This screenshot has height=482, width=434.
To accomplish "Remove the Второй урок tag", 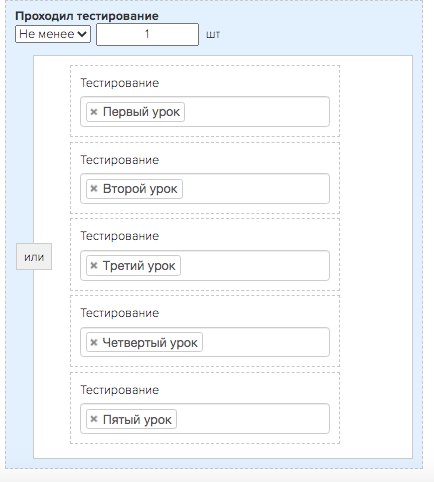I will pyautogui.click(x=94, y=189).
